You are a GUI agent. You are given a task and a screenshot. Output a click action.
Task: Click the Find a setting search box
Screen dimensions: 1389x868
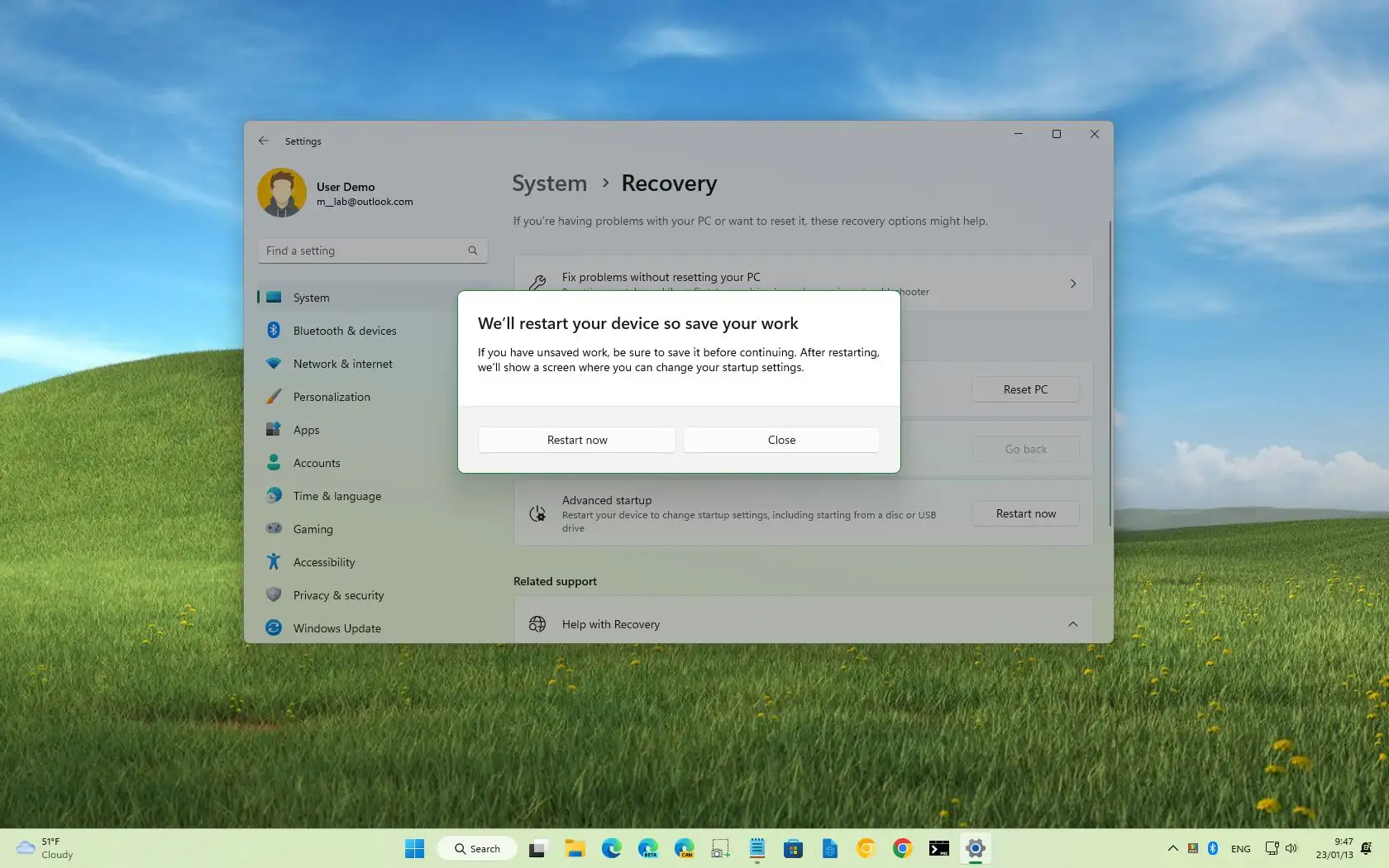click(371, 250)
